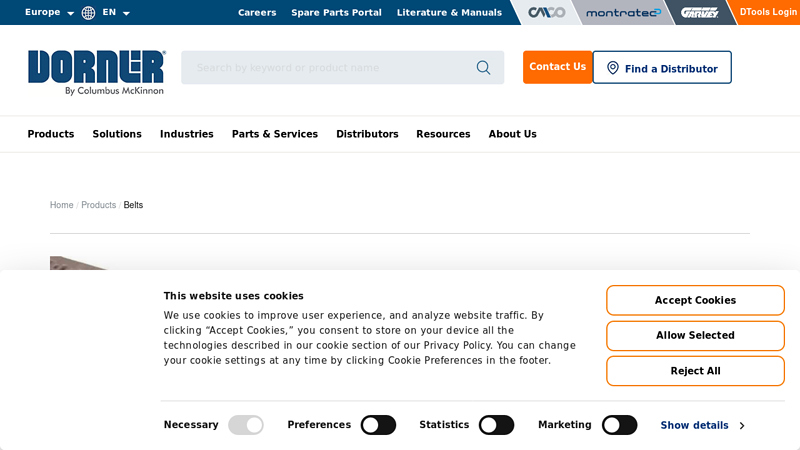The height and width of the screenshot is (450, 800).
Task: Click the search magnifier icon
Action: pos(483,68)
